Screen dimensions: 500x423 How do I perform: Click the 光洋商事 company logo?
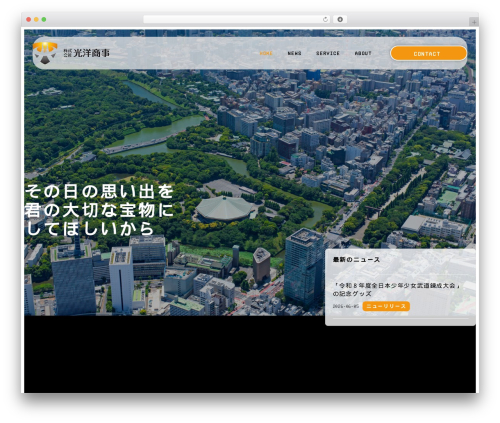(x=45, y=53)
